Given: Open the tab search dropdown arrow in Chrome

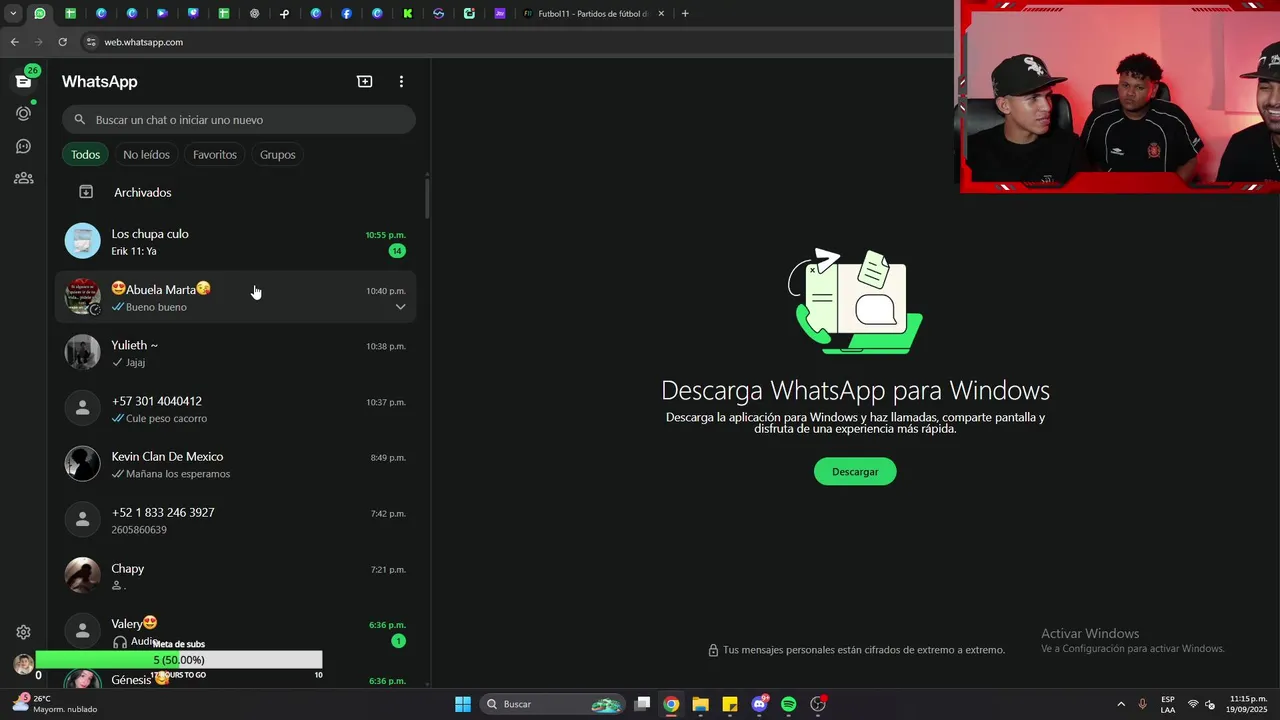Looking at the screenshot, I should pyautogui.click(x=13, y=14).
